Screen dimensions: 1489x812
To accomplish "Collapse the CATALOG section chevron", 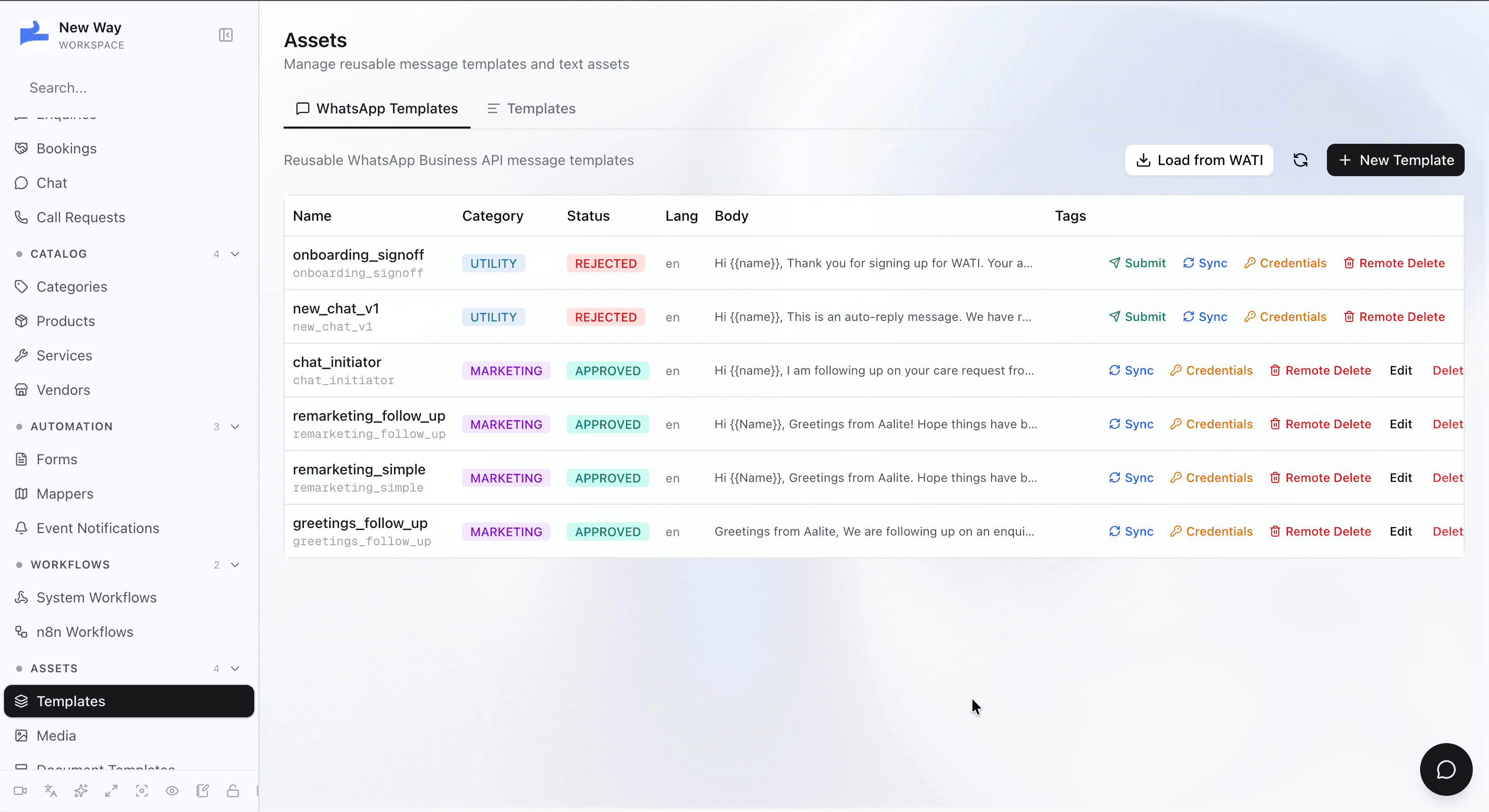I will [x=236, y=254].
